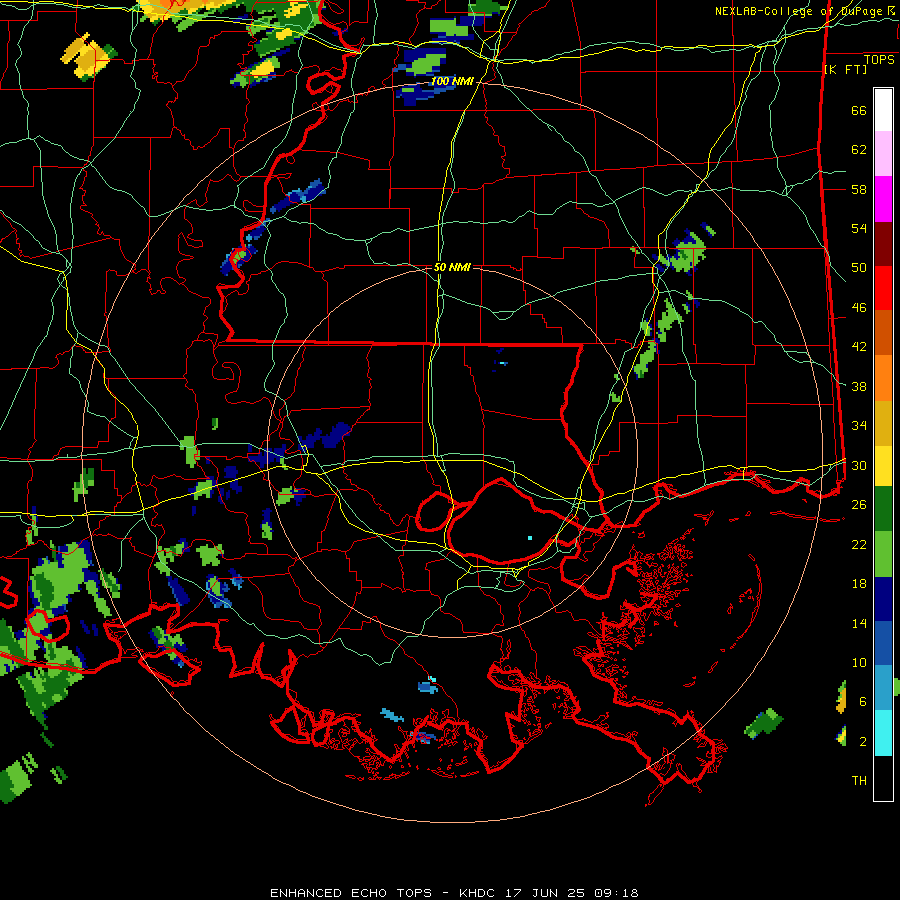Image resolution: width=900 pixels, height=900 pixels.
Task: Click the '34' legend value
Action: tap(859, 425)
